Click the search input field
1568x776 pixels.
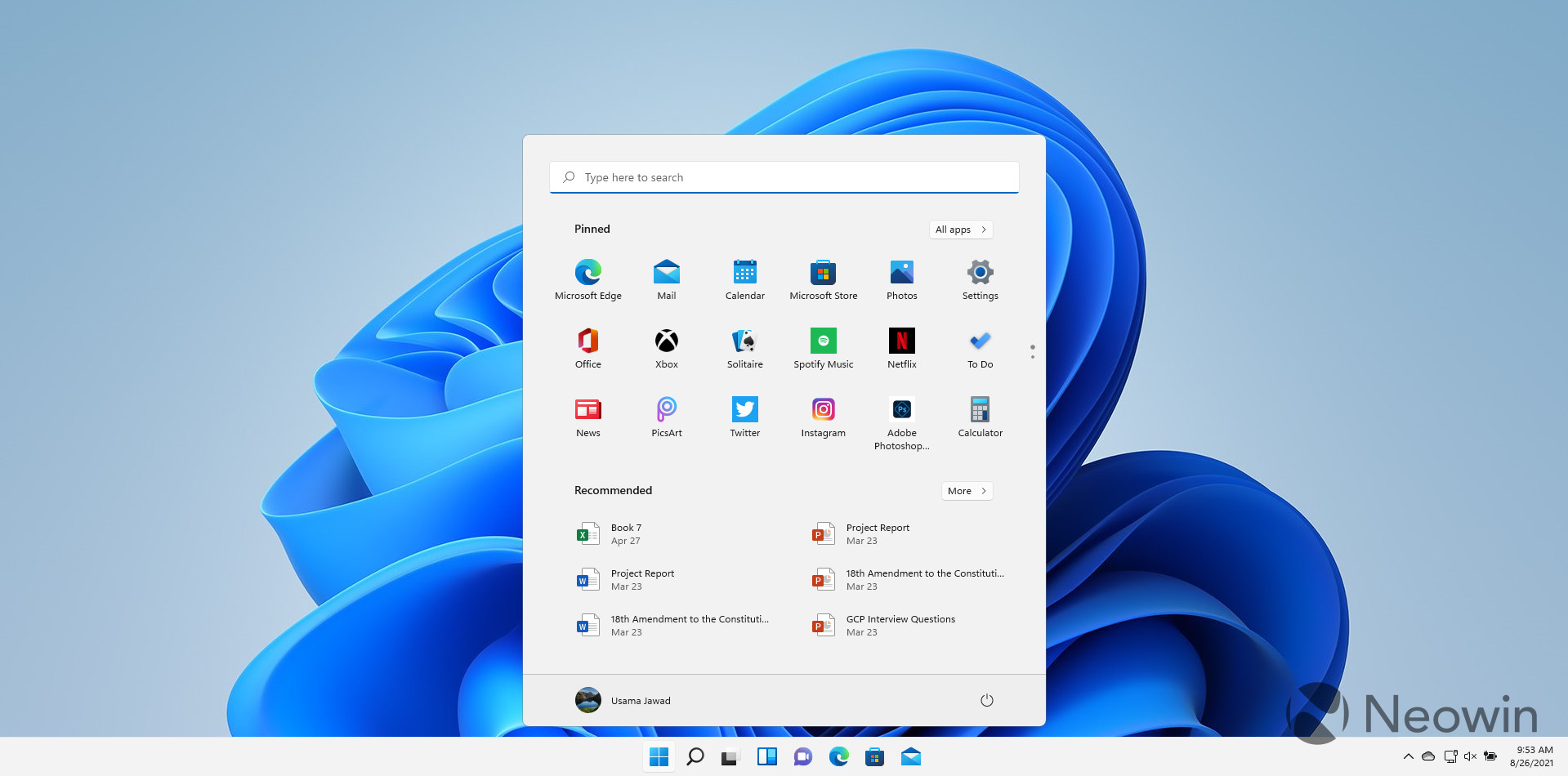coord(784,177)
